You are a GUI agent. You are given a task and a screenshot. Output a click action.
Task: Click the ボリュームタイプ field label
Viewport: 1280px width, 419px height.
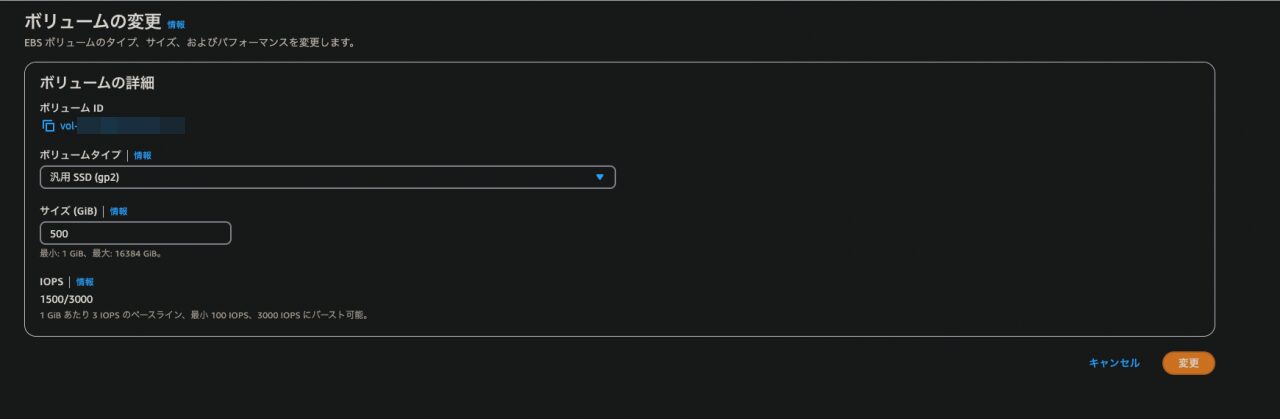(80, 156)
